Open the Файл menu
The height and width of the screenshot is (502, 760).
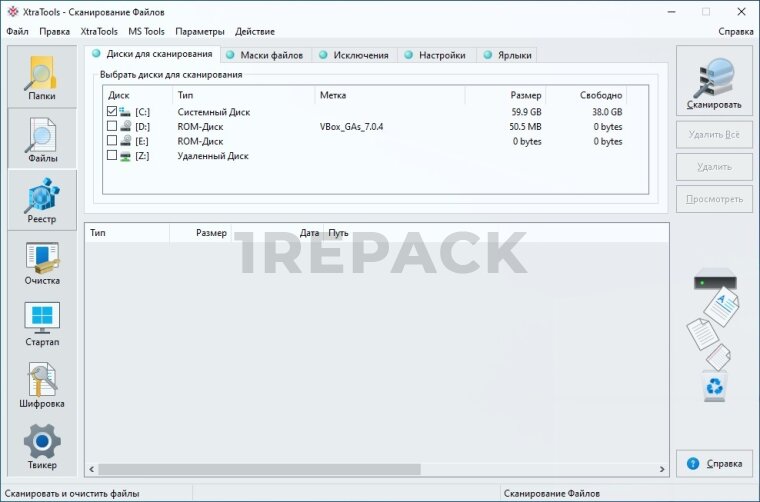pos(17,31)
